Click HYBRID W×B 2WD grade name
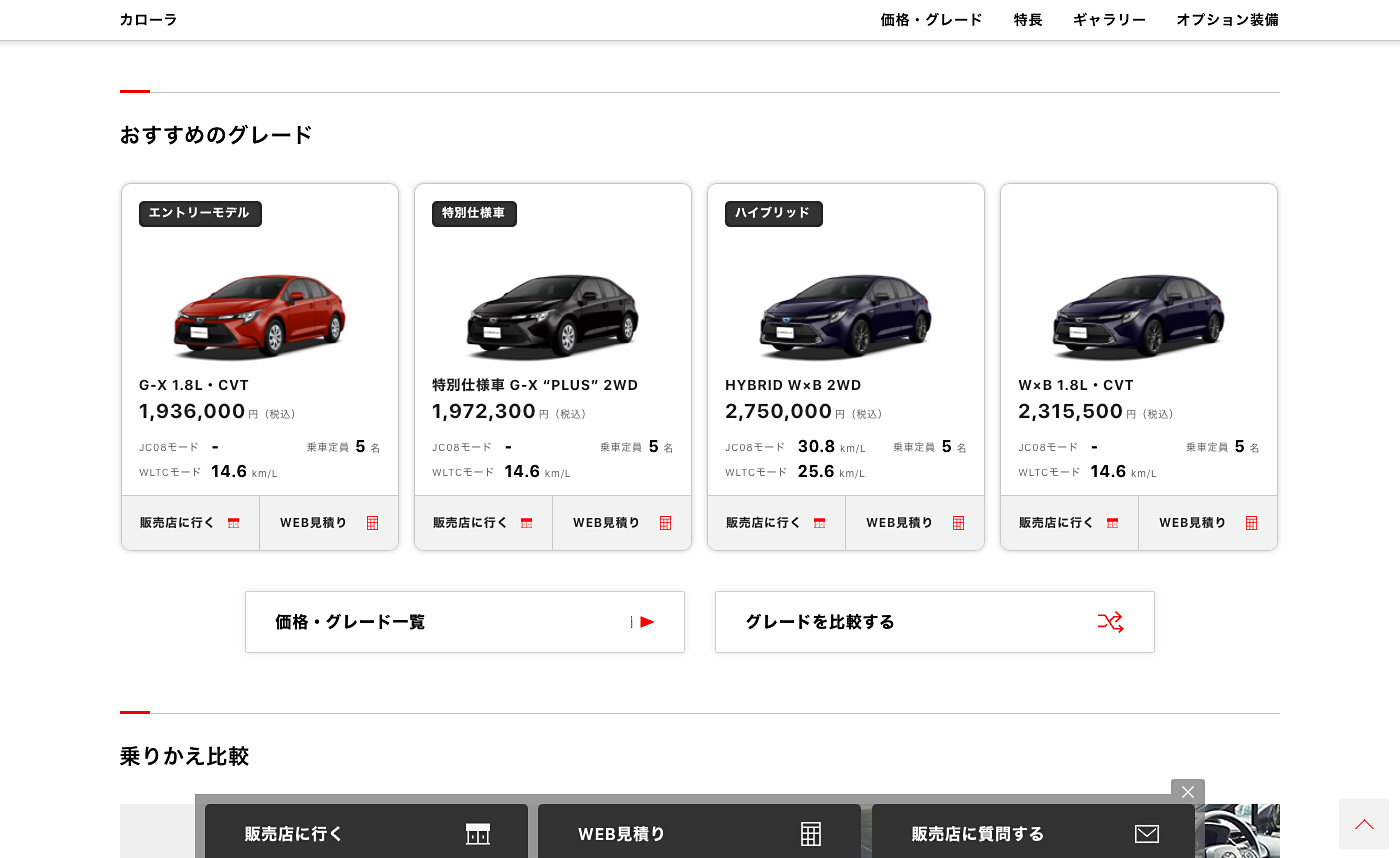The width and height of the screenshot is (1400, 858). tap(793, 385)
